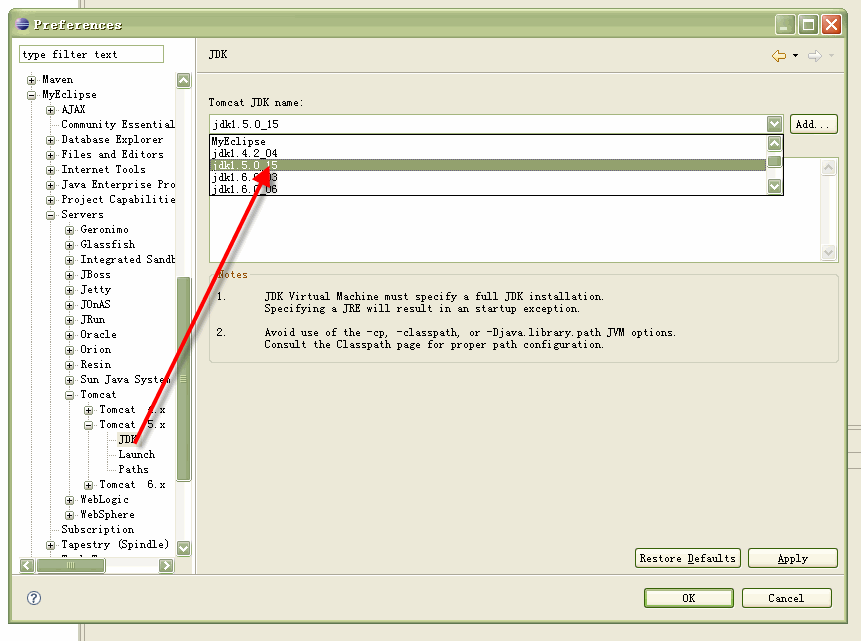Viewport: 861px width, 641px height.
Task: Click the tree scroll-up arrow
Action: [183, 81]
